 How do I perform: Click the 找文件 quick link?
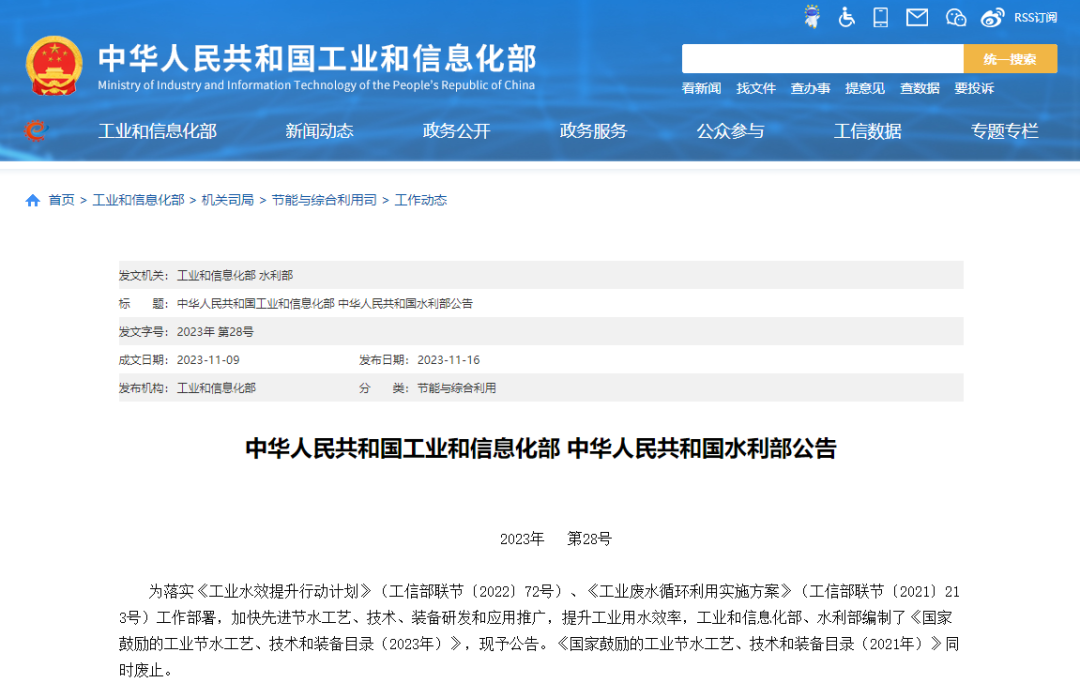756,88
